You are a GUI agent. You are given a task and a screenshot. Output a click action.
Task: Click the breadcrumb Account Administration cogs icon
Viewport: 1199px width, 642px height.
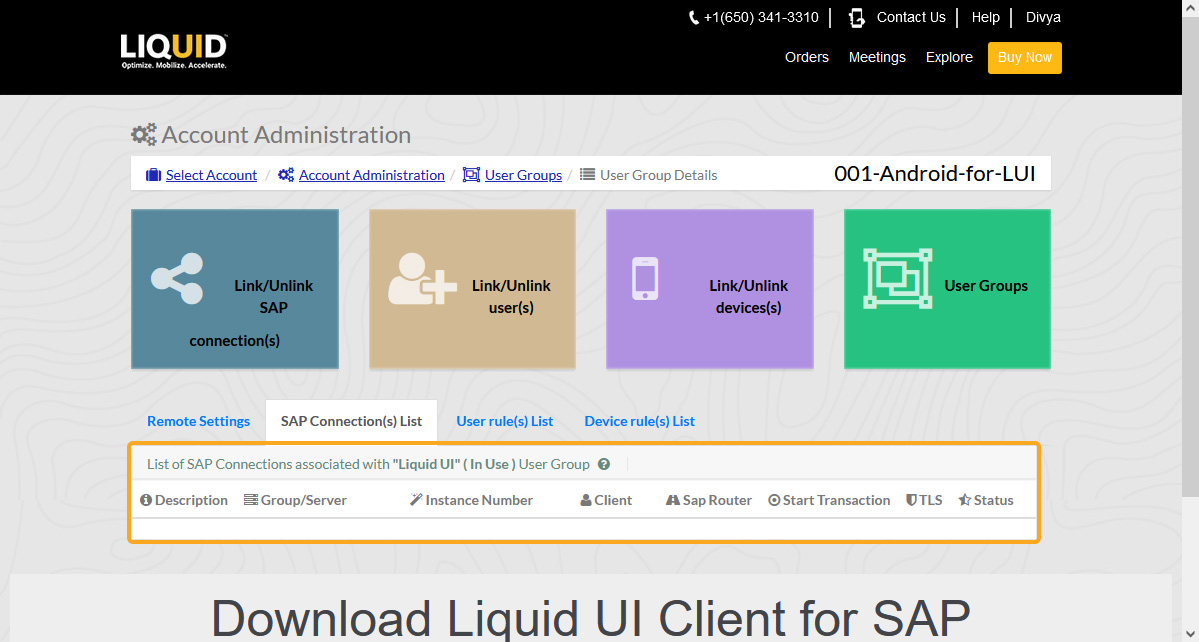click(x=286, y=175)
